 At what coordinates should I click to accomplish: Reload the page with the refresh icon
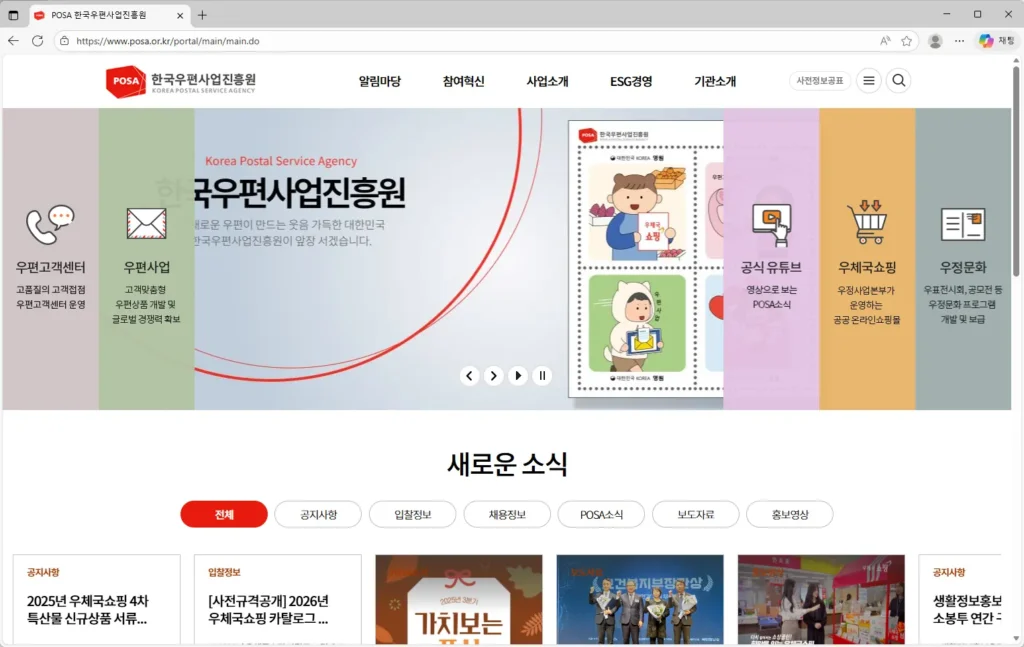pyautogui.click(x=37, y=41)
